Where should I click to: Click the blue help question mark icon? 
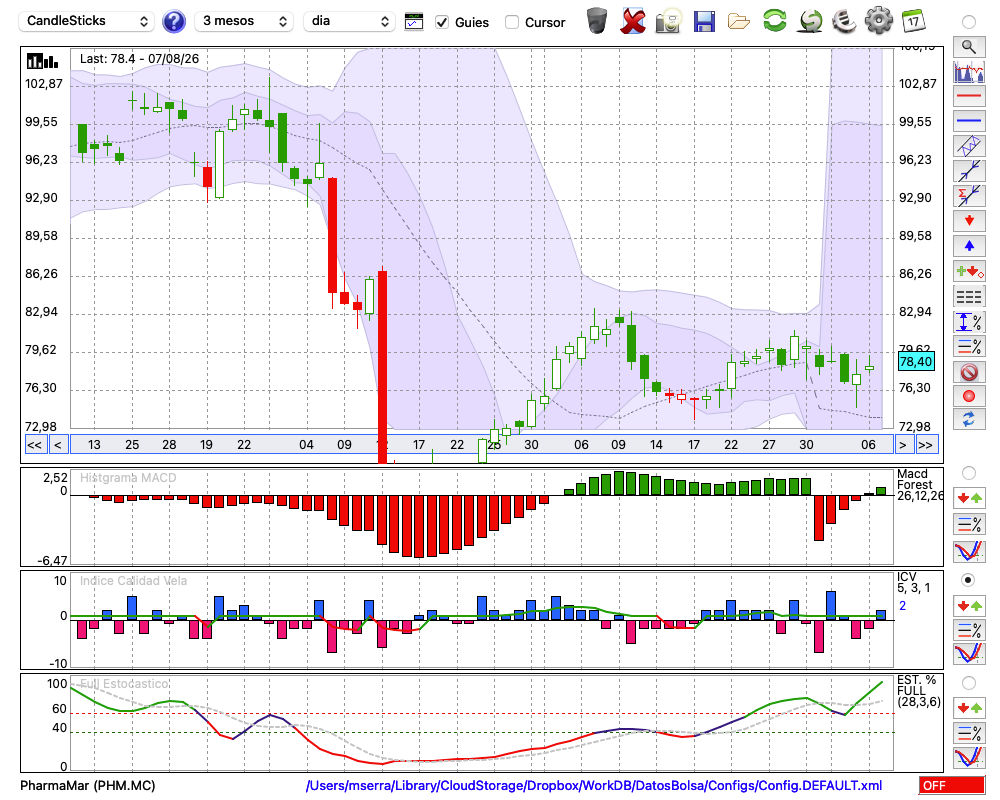tap(173, 22)
